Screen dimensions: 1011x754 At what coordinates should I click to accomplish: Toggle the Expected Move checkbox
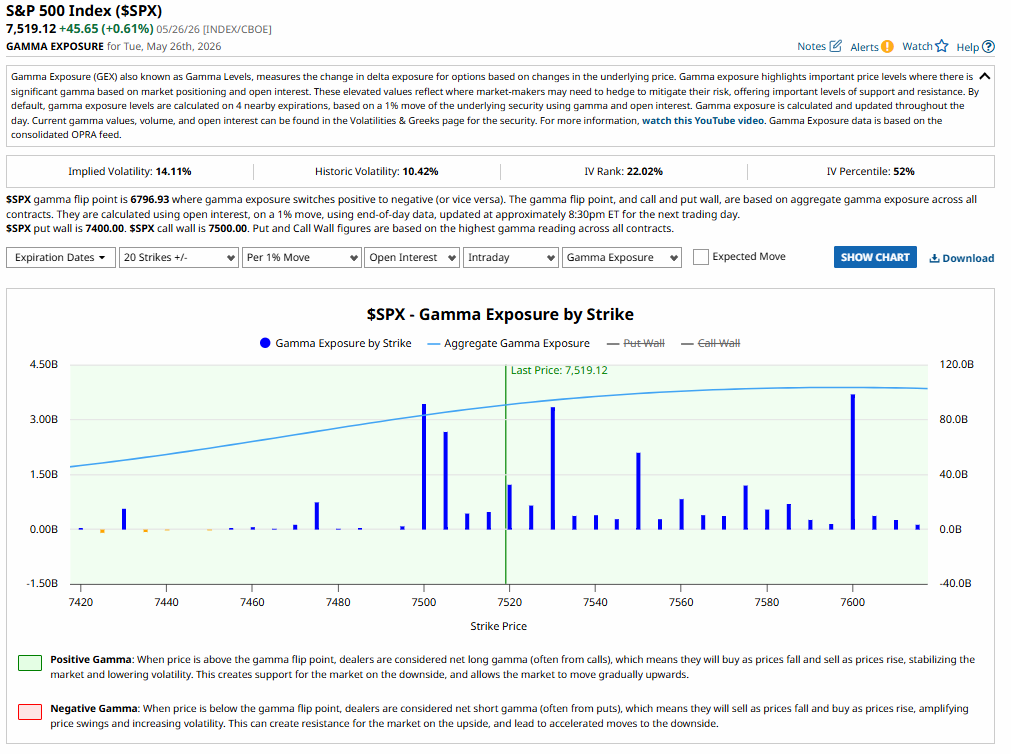coord(700,257)
